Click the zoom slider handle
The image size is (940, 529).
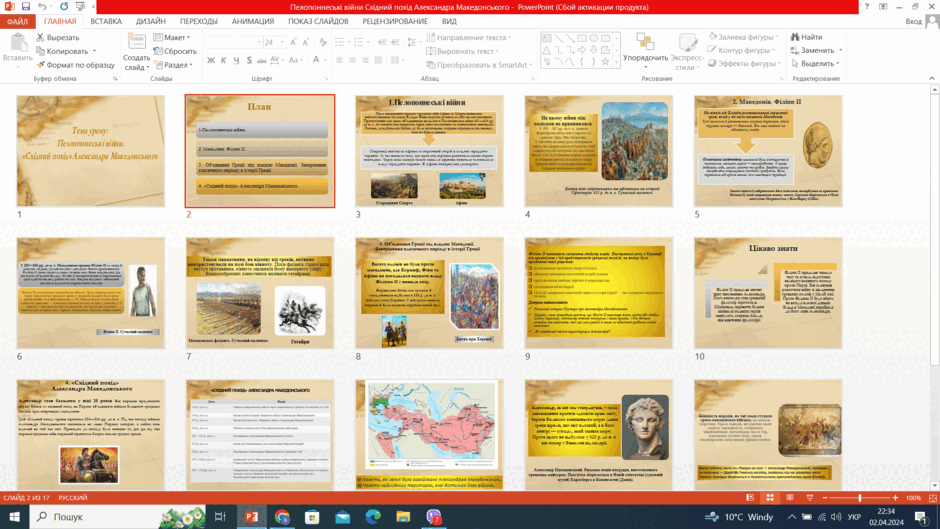tap(860, 498)
